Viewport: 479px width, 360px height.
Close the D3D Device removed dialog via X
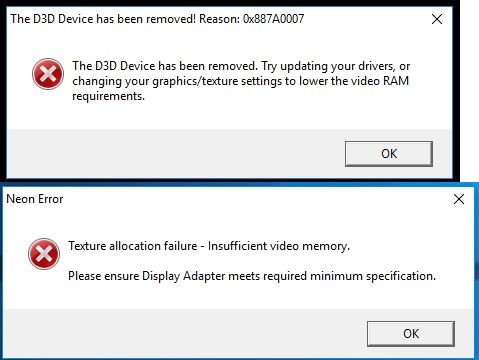coord(437,19)
